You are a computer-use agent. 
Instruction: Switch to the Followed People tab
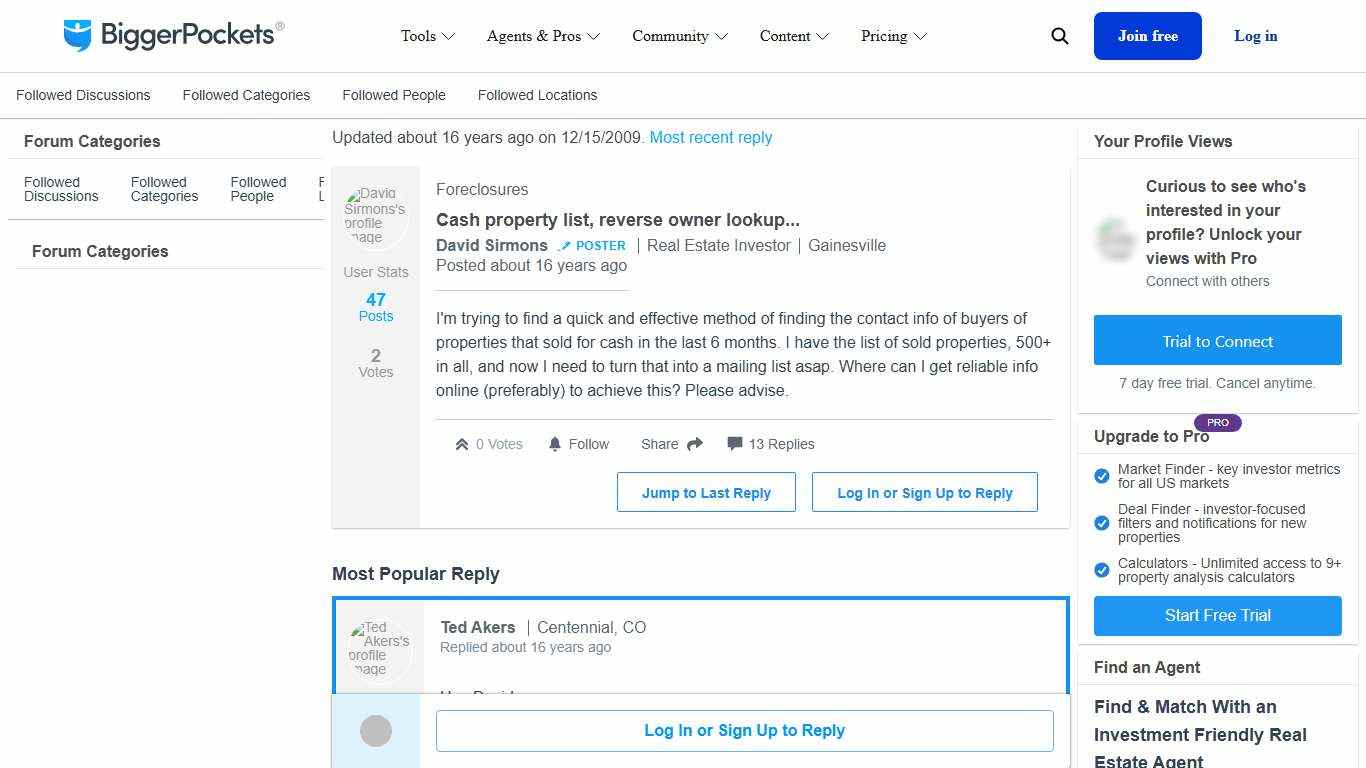pos(393,95)
